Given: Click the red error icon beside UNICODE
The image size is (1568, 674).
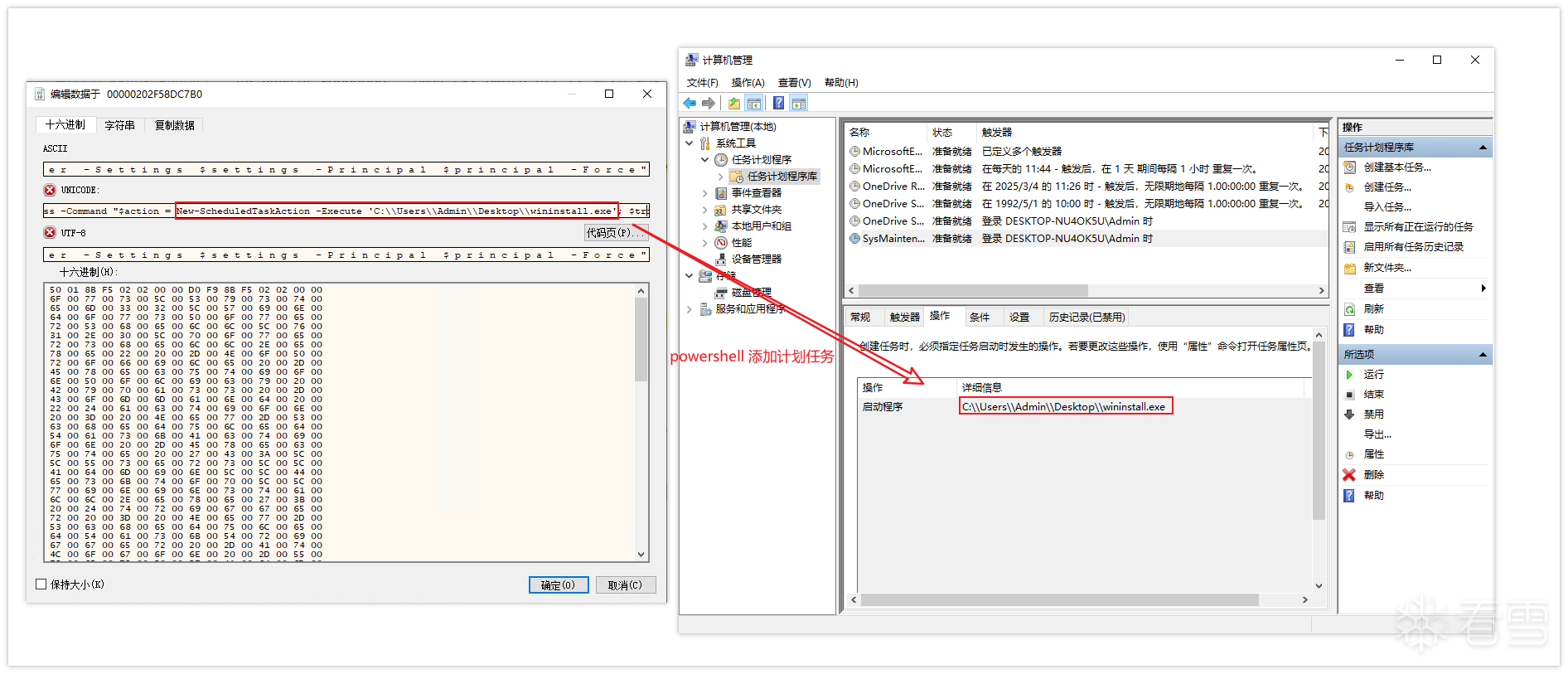Looking at the screenshot, I should click(x=50, y=190).
